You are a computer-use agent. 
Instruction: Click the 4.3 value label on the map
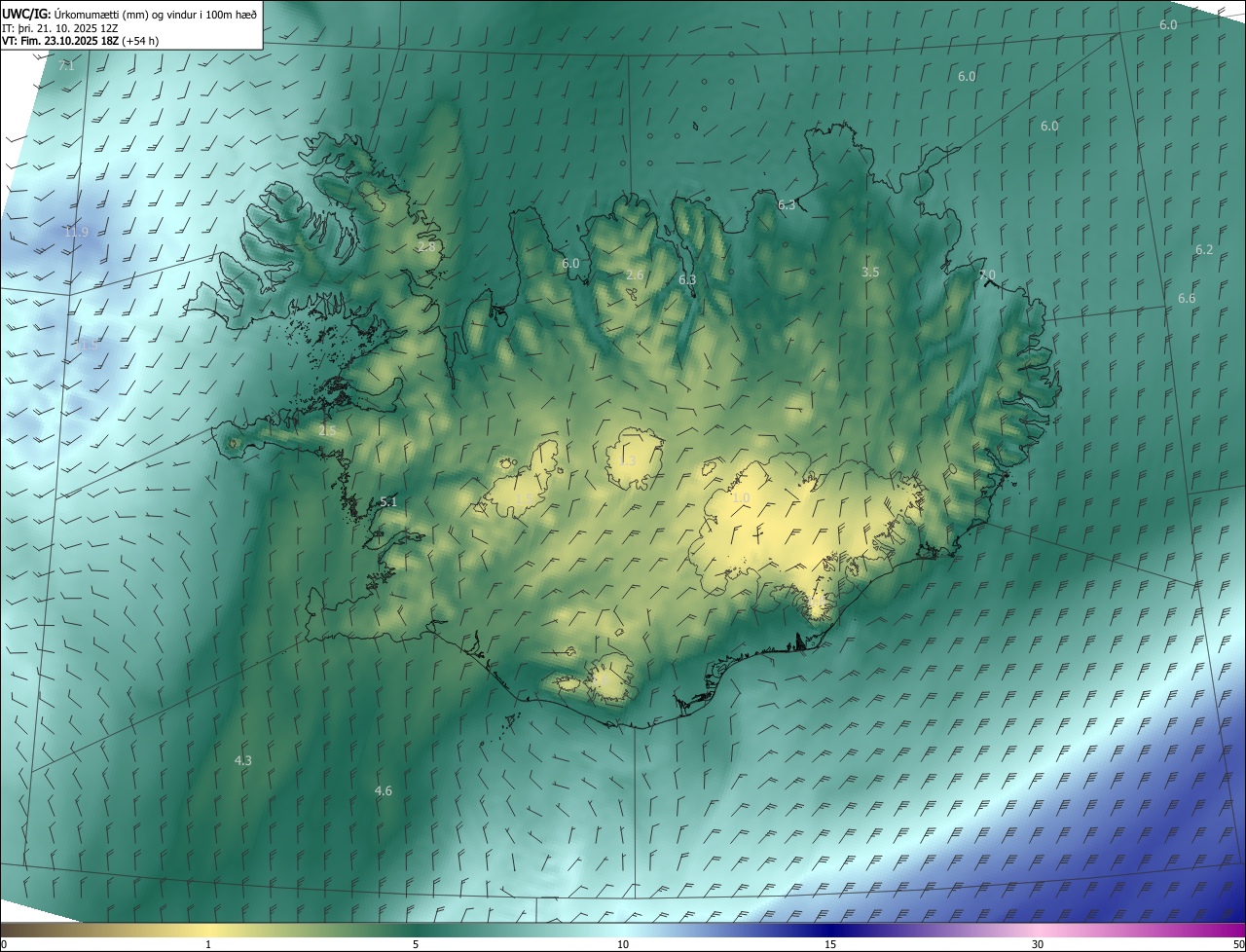(243, 760)
